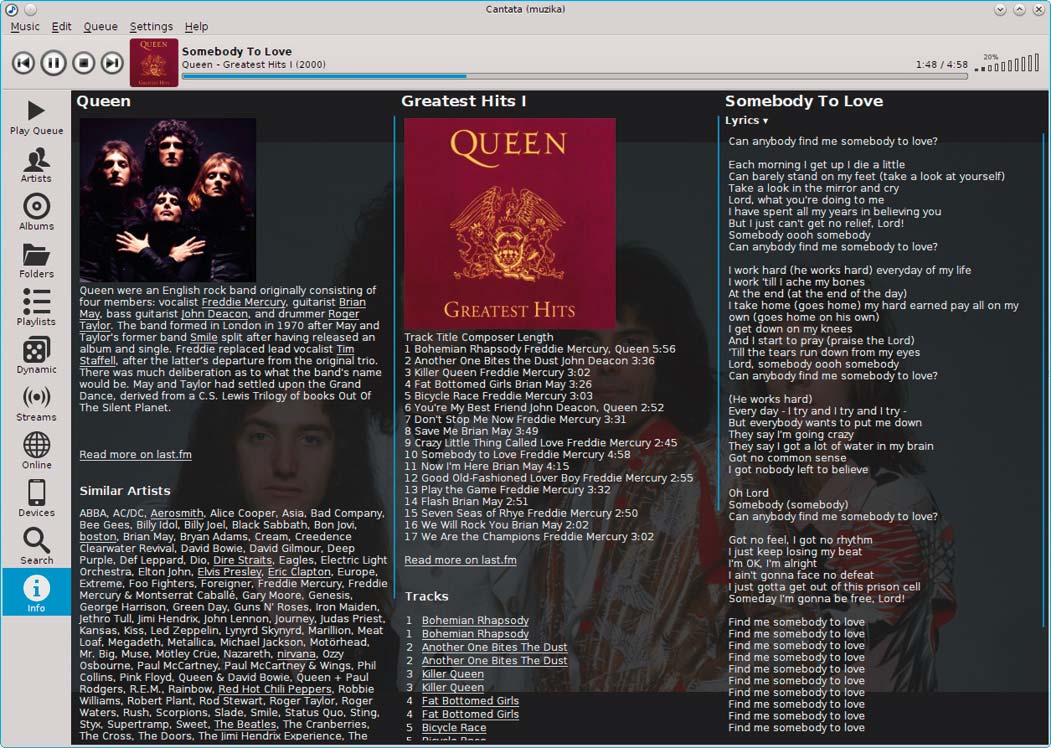Open Read more on last.fm under album tracklist
The image size is (1051, 748).
pyautogui.click(x=460, y=560)
